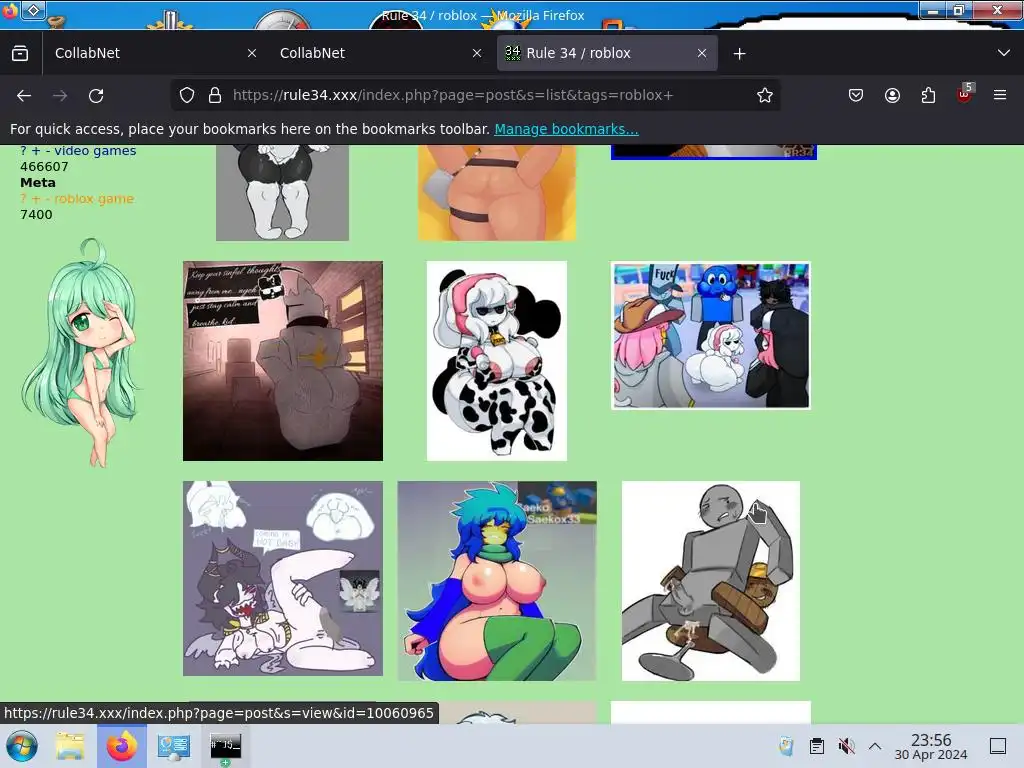This screenshot has height=768, width=1024.
Task: Open the clipboard manager tray icon
Action: click(816, 746)
